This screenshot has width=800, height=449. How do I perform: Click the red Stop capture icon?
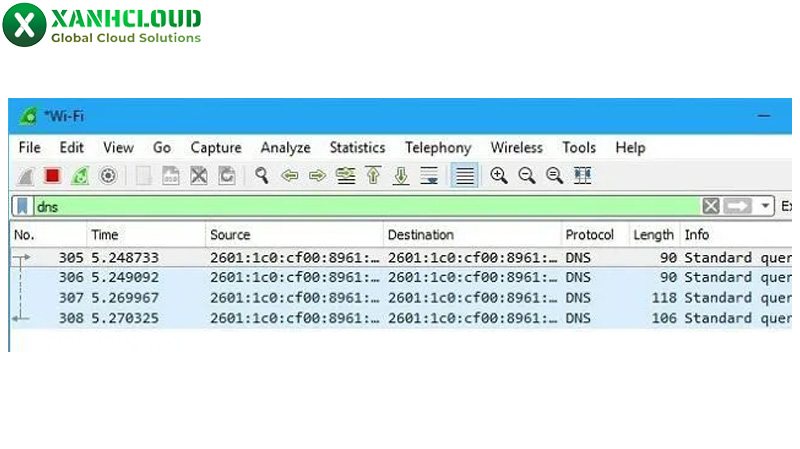(53, 176)
